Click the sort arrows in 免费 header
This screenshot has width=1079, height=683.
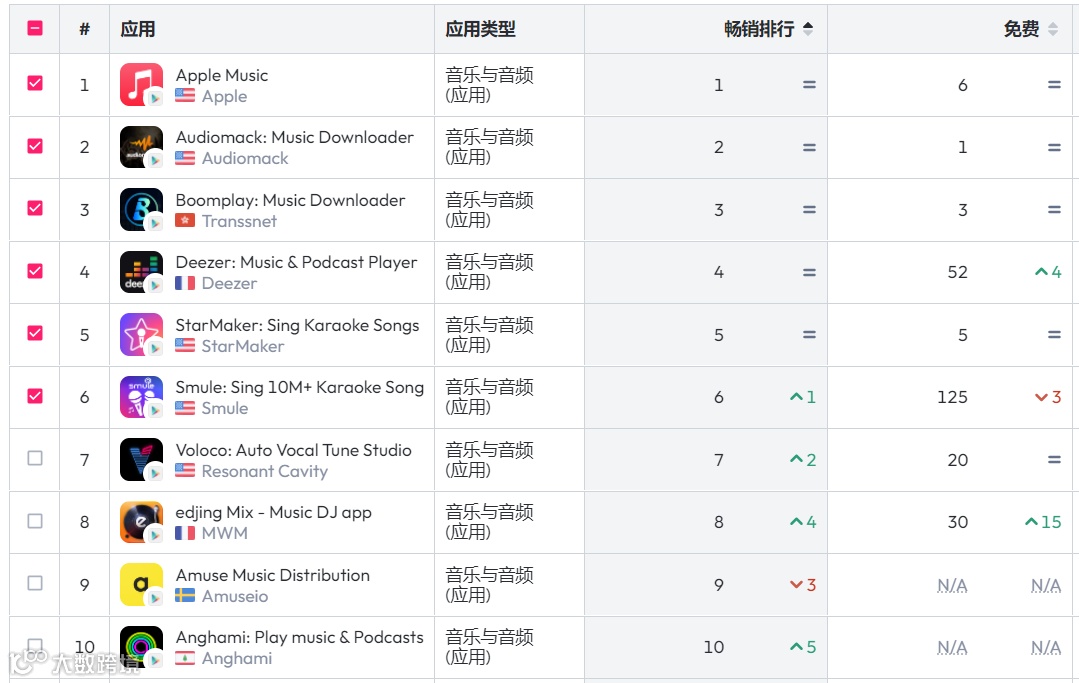(x=1052, y=29)
